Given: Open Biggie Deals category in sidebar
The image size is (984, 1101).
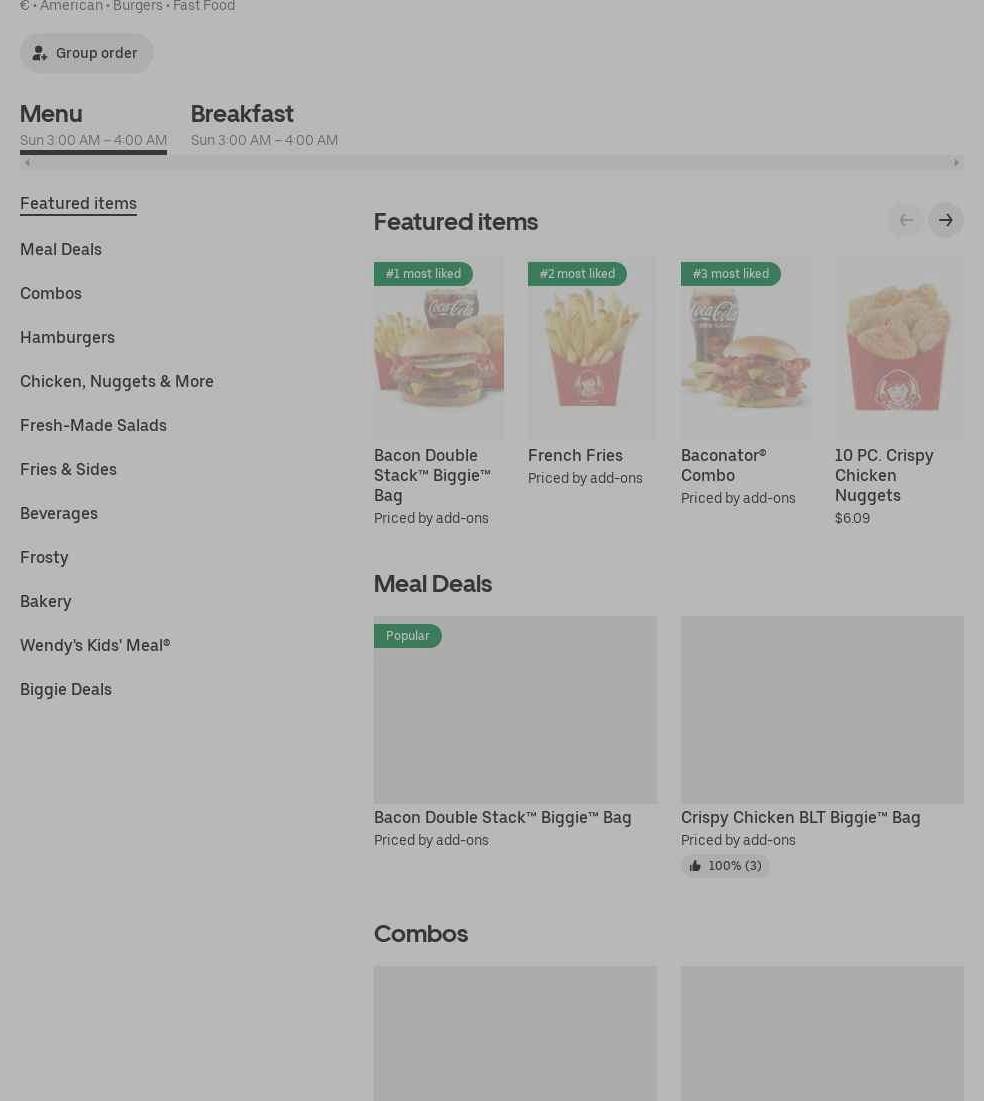Looking at the screenshot, I should pyautogui.click(x=66, y=690).
